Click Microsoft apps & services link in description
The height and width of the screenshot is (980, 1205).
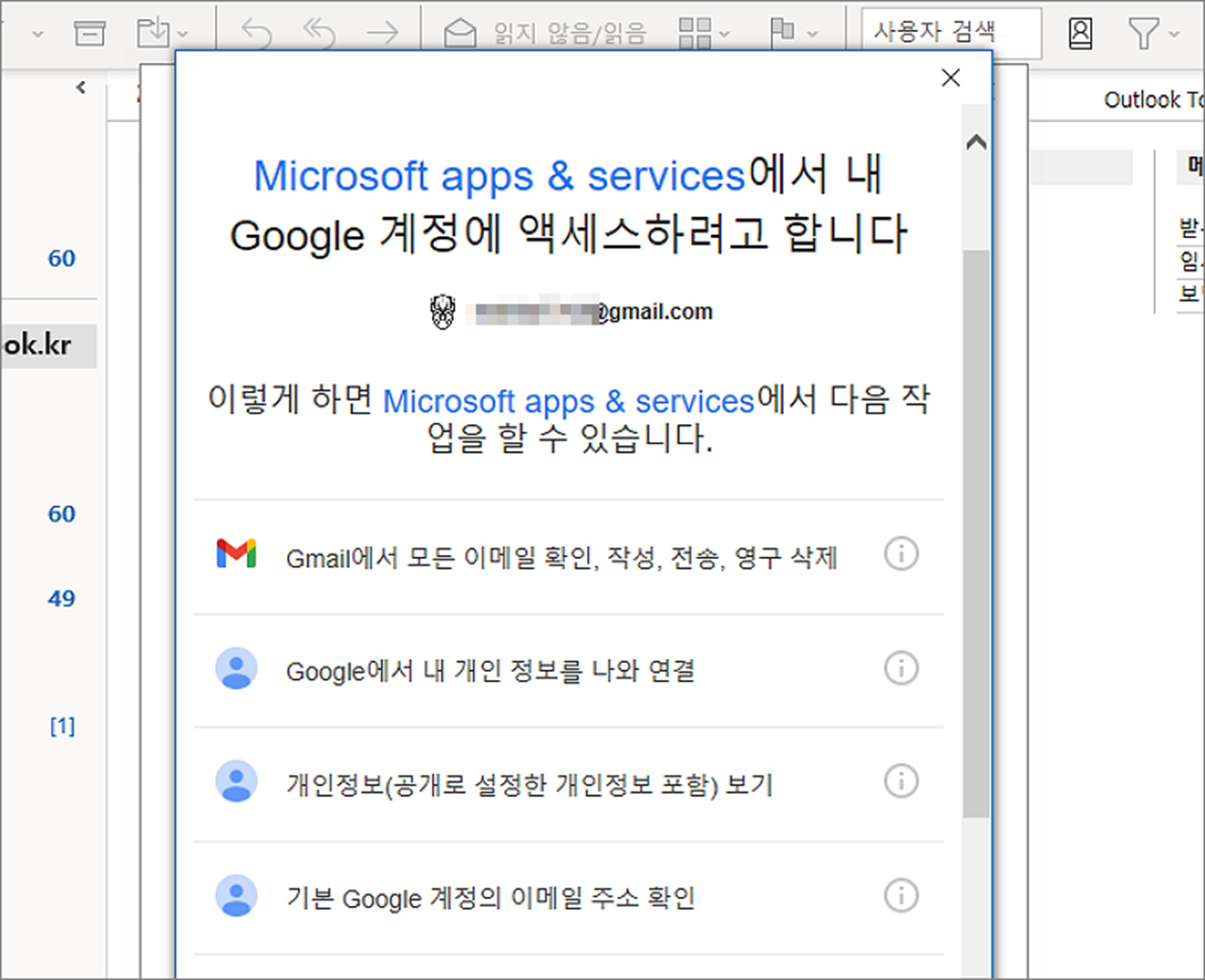pos(569,401)
